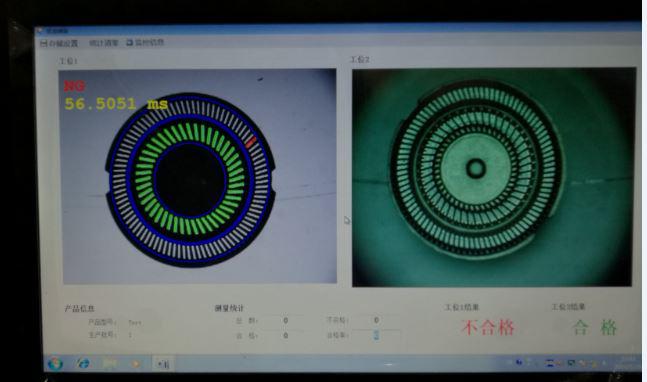
Task: Click the 总数 total count value field
Action: 286,321
